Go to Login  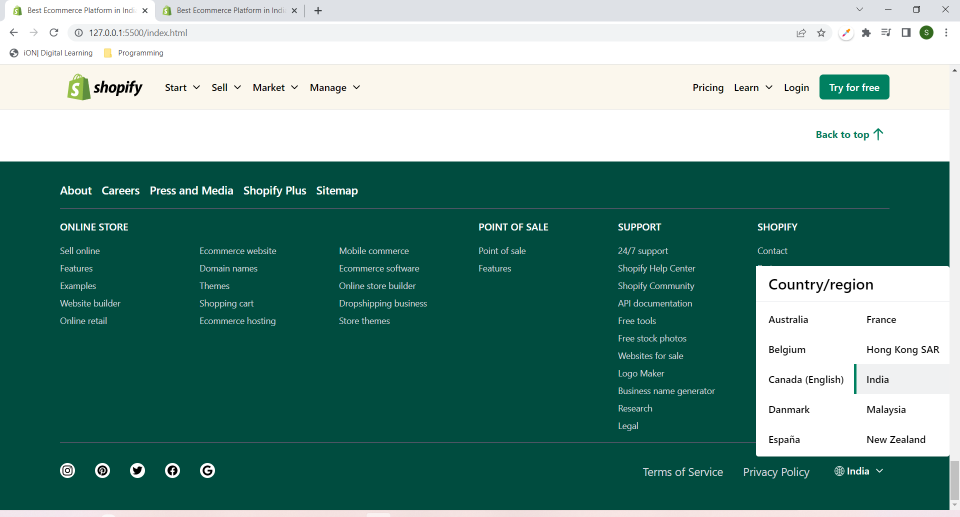(x=796, y=88)
